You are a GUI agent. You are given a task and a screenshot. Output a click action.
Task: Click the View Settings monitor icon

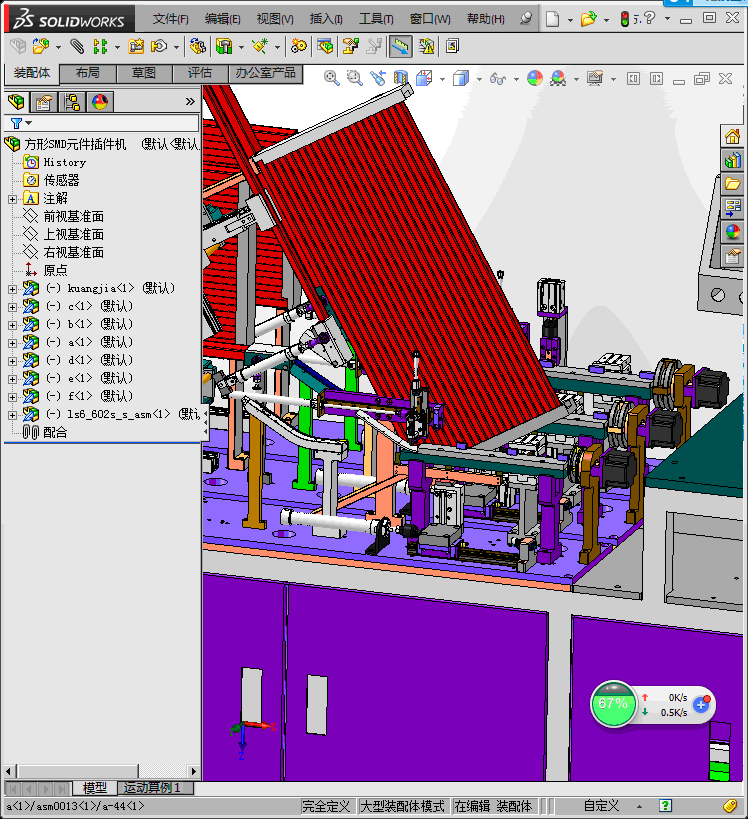(594, 78)
